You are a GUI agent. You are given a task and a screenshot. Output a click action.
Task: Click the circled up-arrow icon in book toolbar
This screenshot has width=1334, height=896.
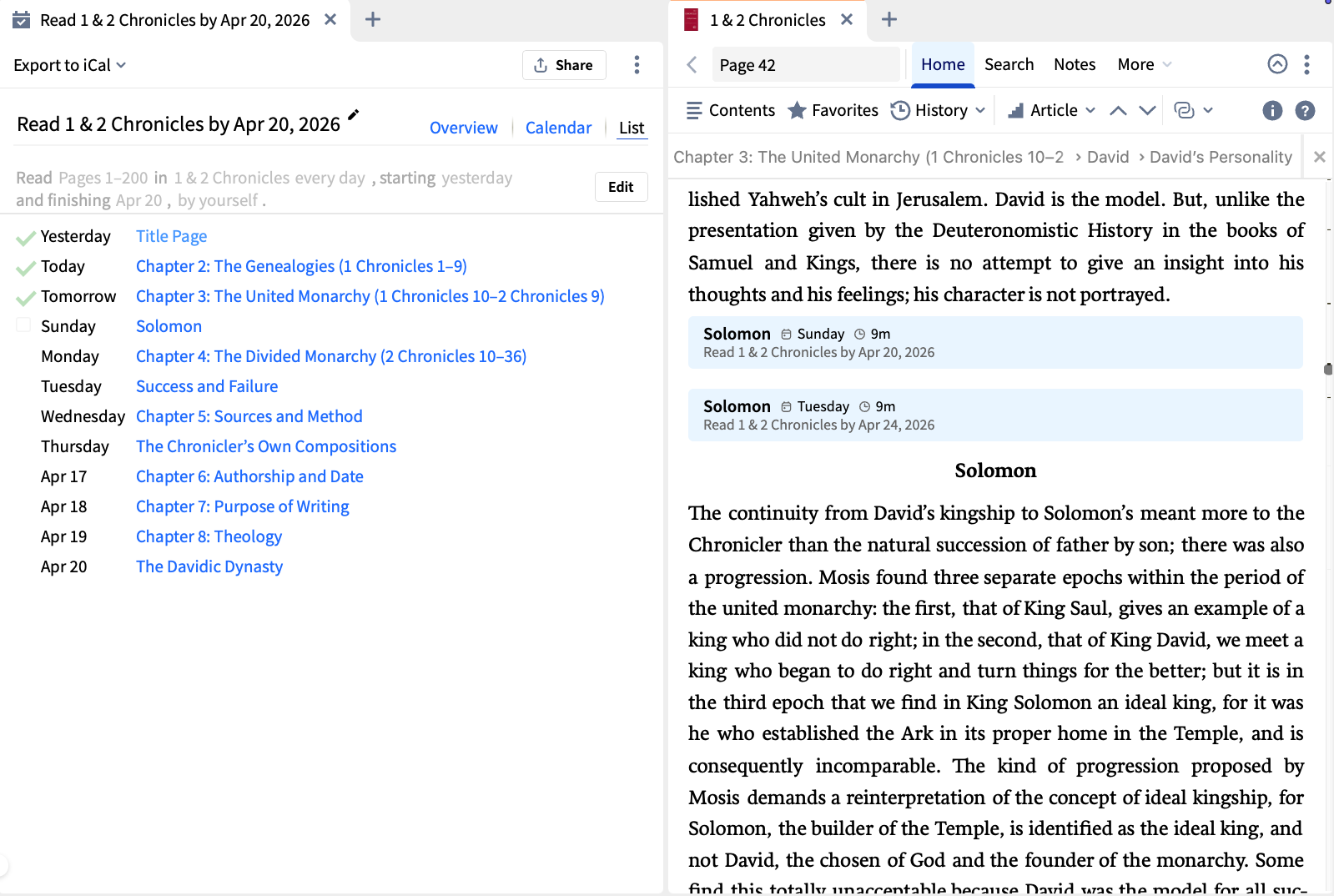[x=1277, y=64]
